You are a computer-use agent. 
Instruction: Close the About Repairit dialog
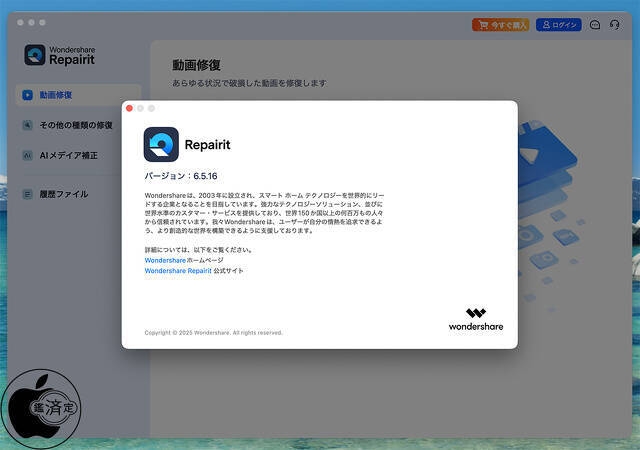(129, 108)
